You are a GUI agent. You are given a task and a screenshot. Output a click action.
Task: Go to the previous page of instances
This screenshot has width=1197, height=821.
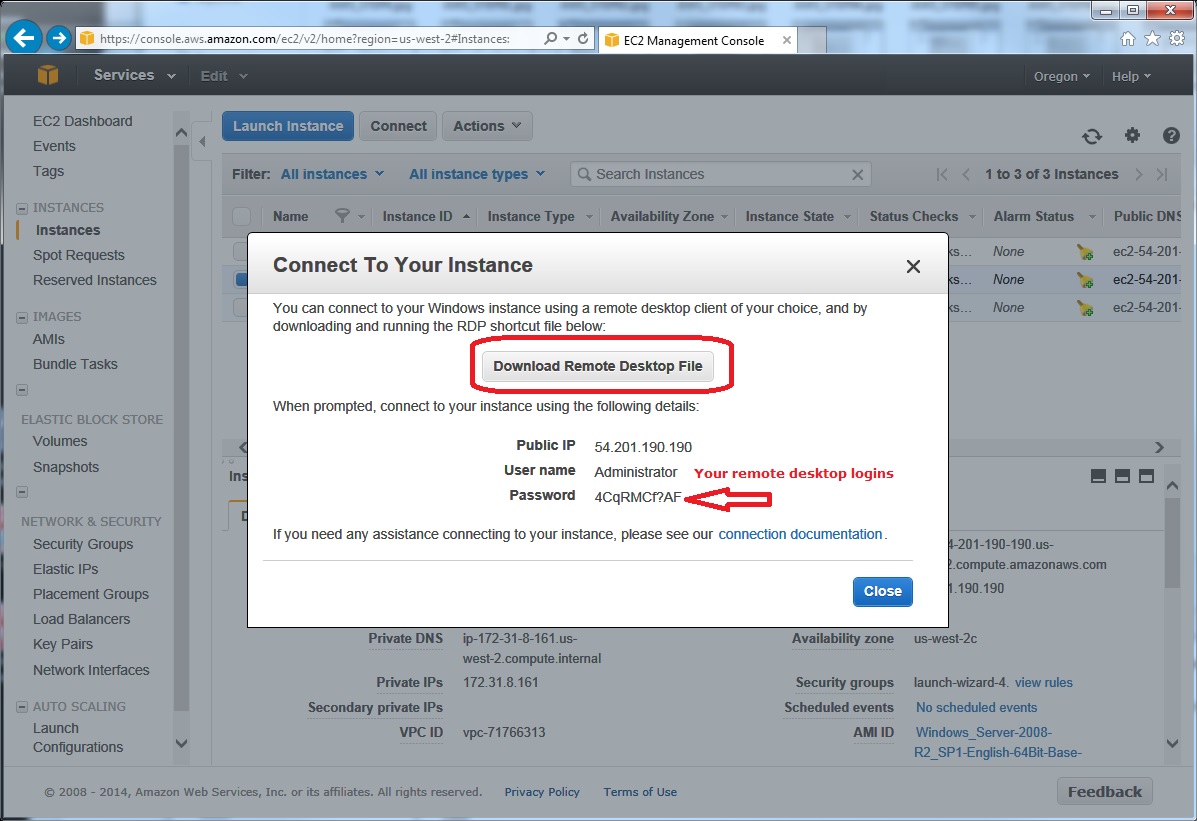[966, 175]
